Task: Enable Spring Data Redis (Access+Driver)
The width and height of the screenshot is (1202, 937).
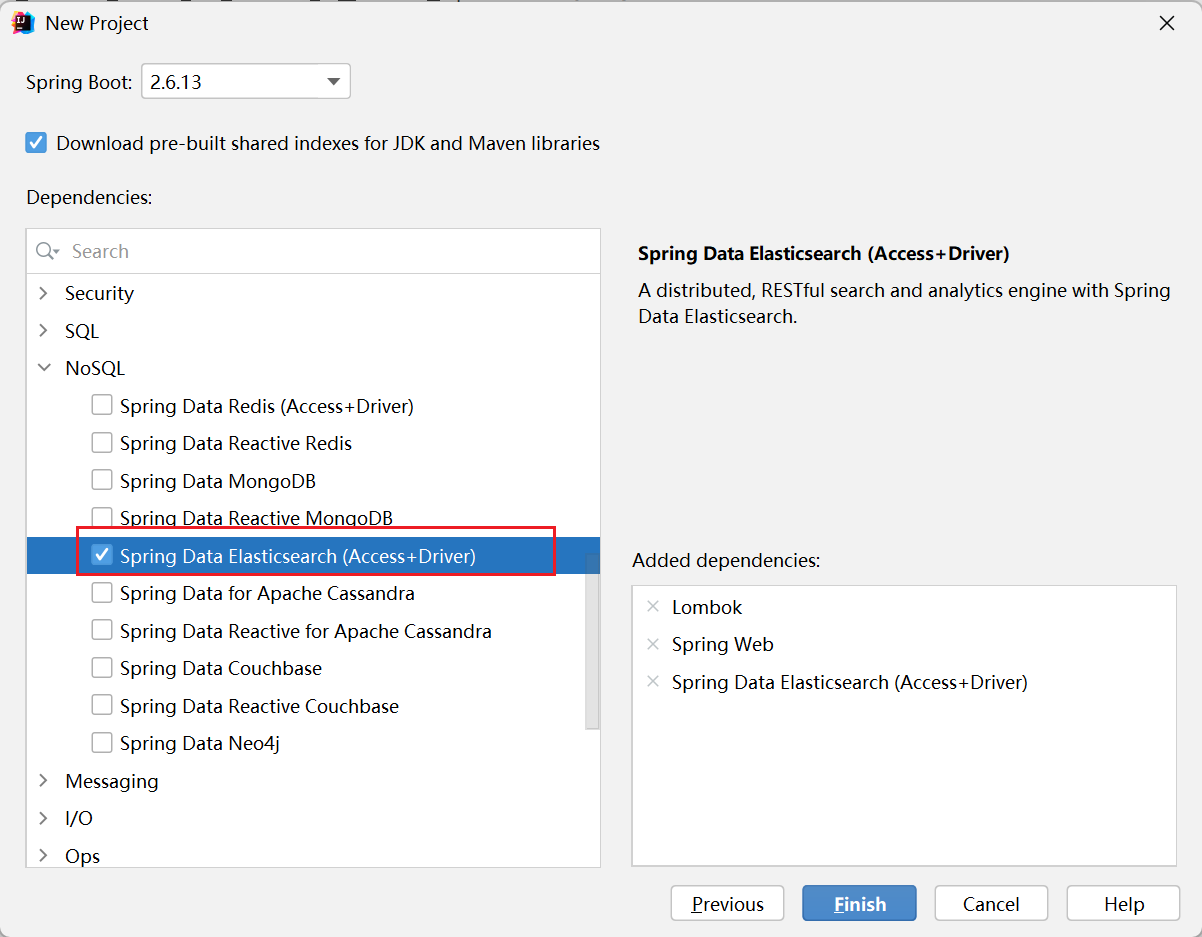Action: (102, 406)
